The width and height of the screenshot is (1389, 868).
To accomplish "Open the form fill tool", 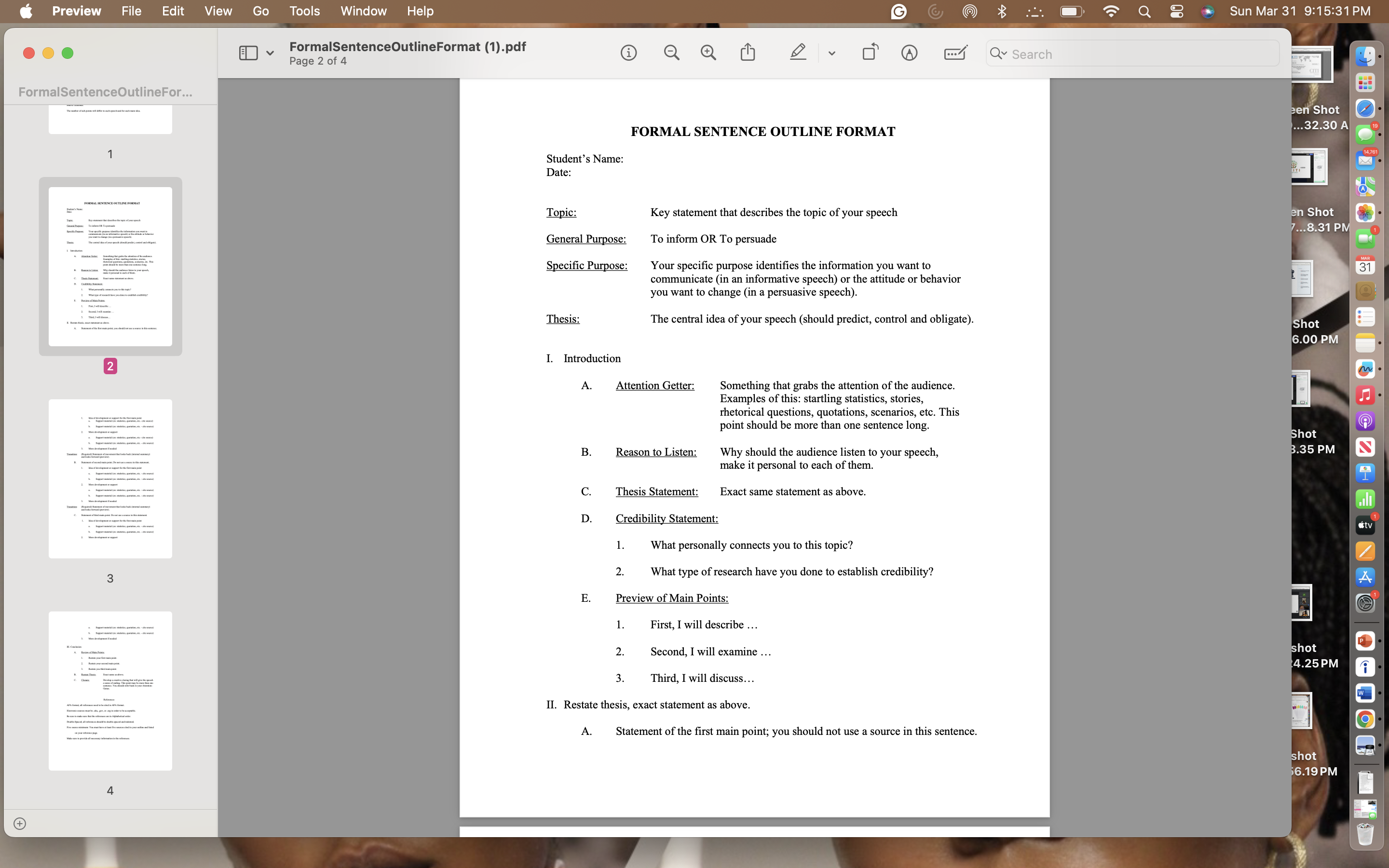I will point(954,52).
